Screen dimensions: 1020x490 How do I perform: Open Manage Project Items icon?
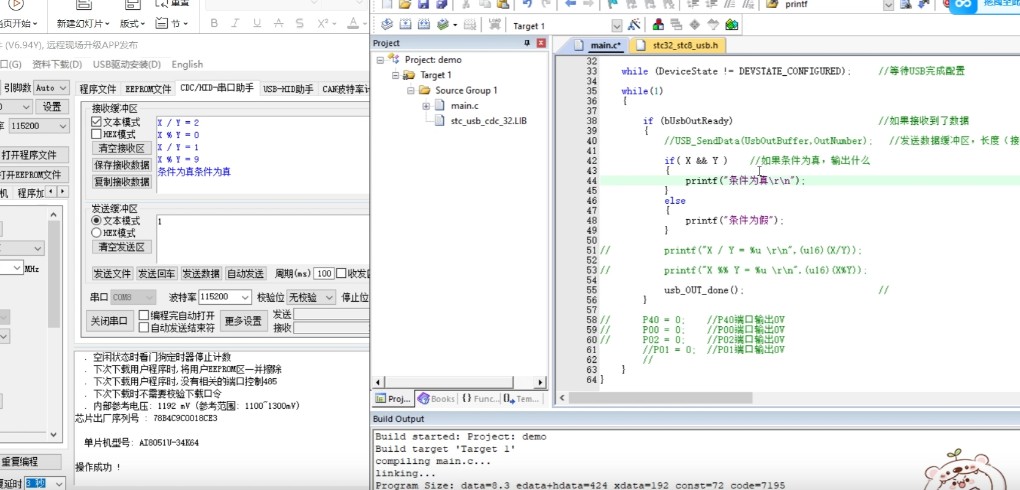coord(659,25)
